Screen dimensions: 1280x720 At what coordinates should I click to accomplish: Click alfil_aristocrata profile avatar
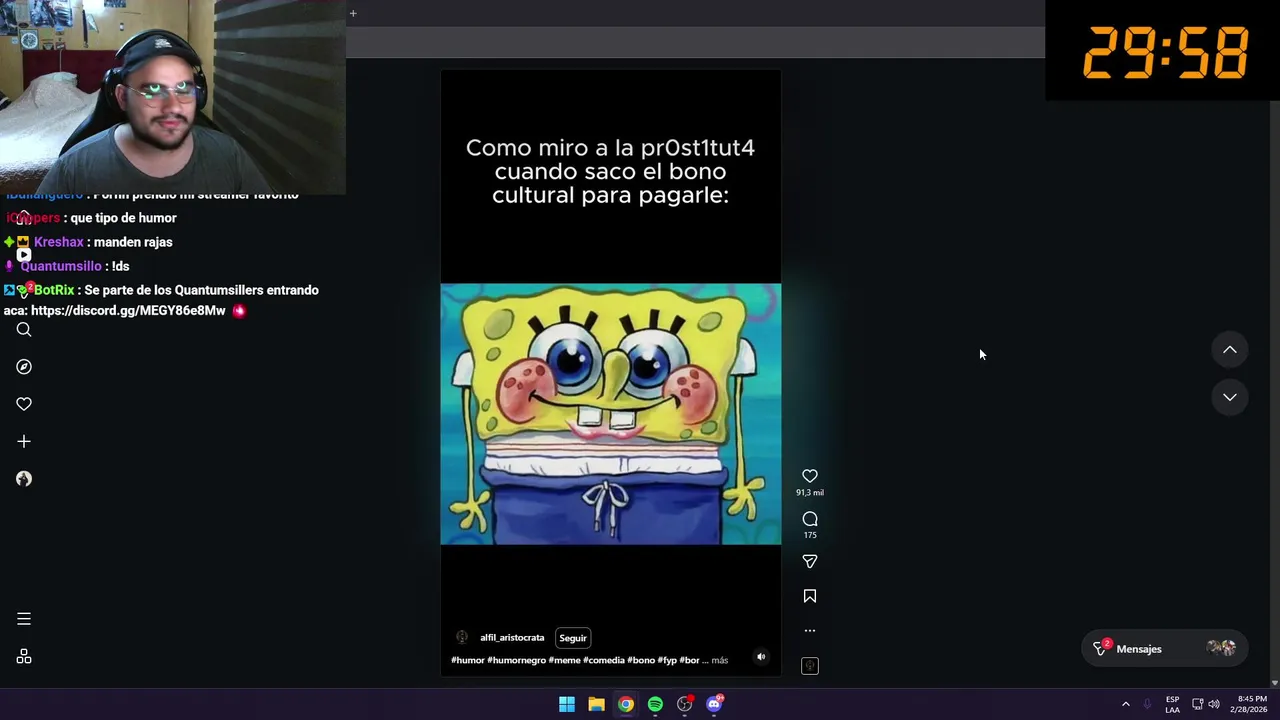(462, 637)
